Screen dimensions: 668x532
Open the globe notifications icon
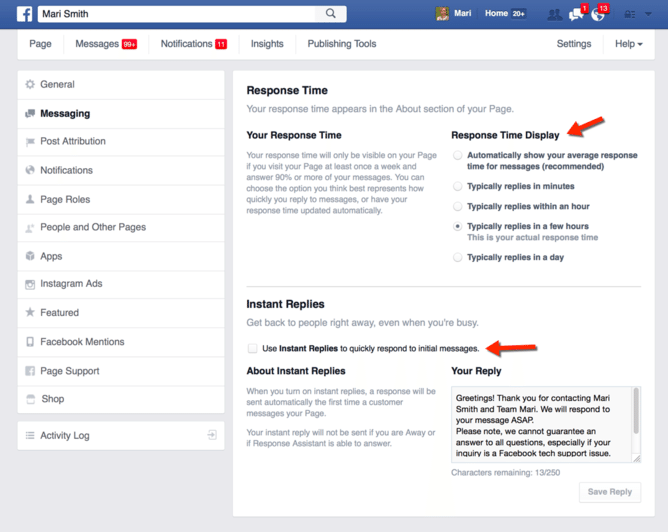[x=598, y=15]
